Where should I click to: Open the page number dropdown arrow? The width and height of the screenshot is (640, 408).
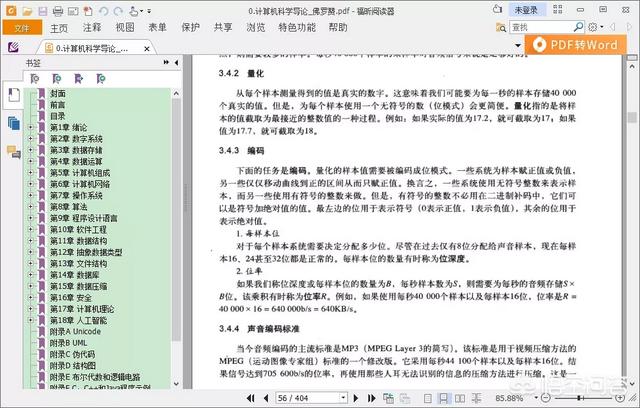[x=343, y=397]
